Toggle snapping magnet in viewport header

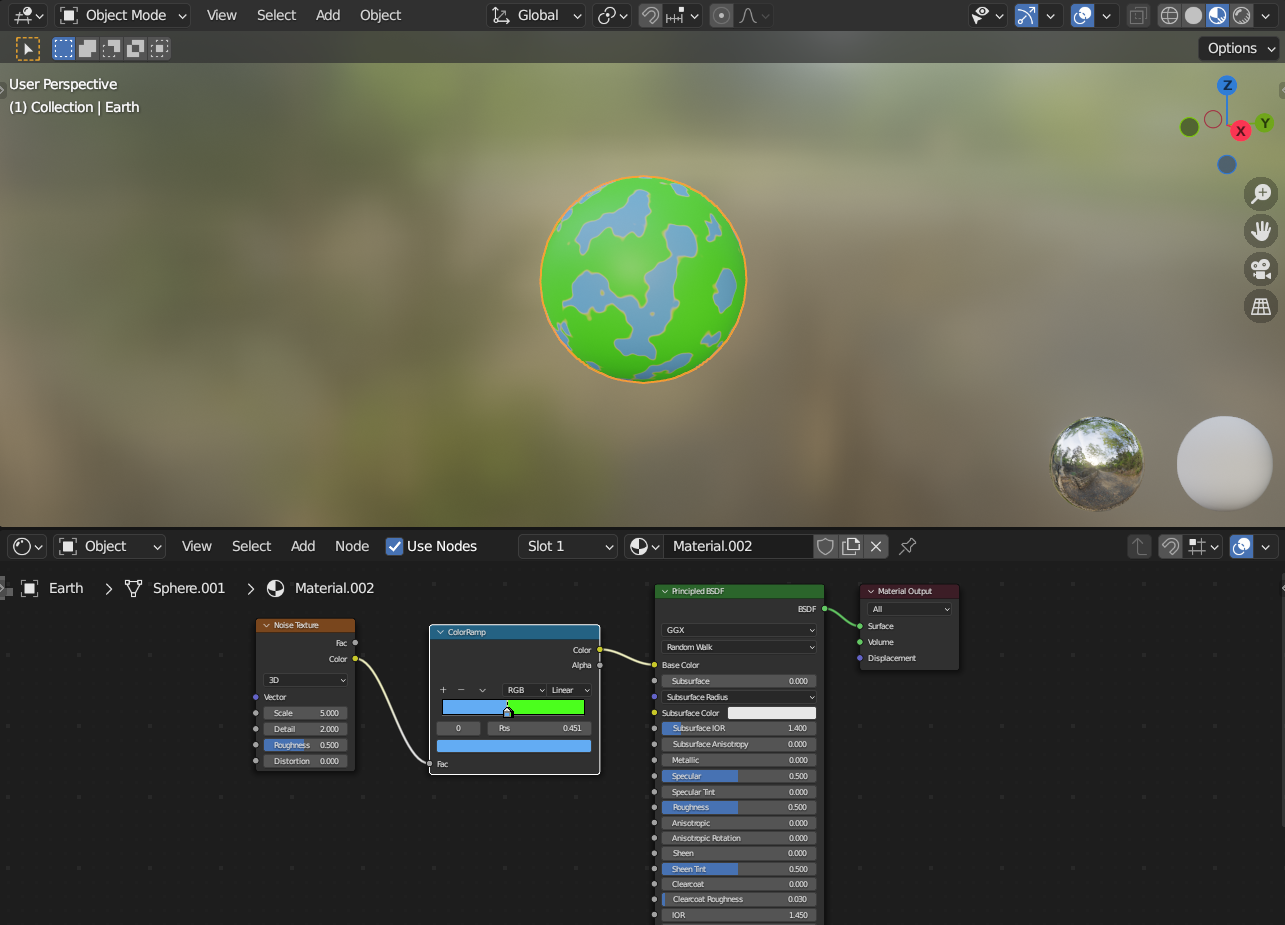[x=651, y=16]
